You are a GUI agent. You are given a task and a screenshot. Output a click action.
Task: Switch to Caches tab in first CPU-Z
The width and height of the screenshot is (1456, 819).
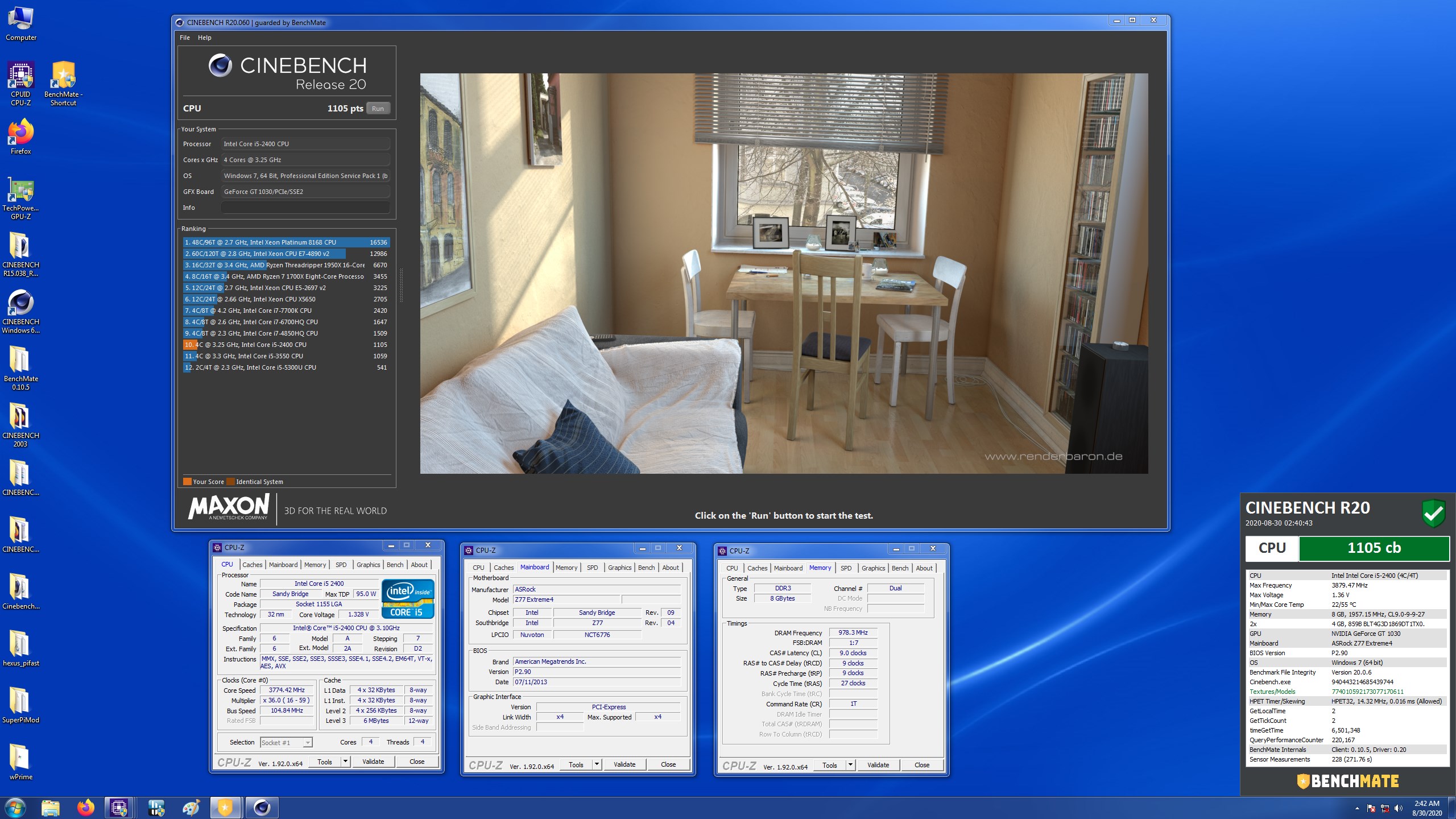pos(253,565)
